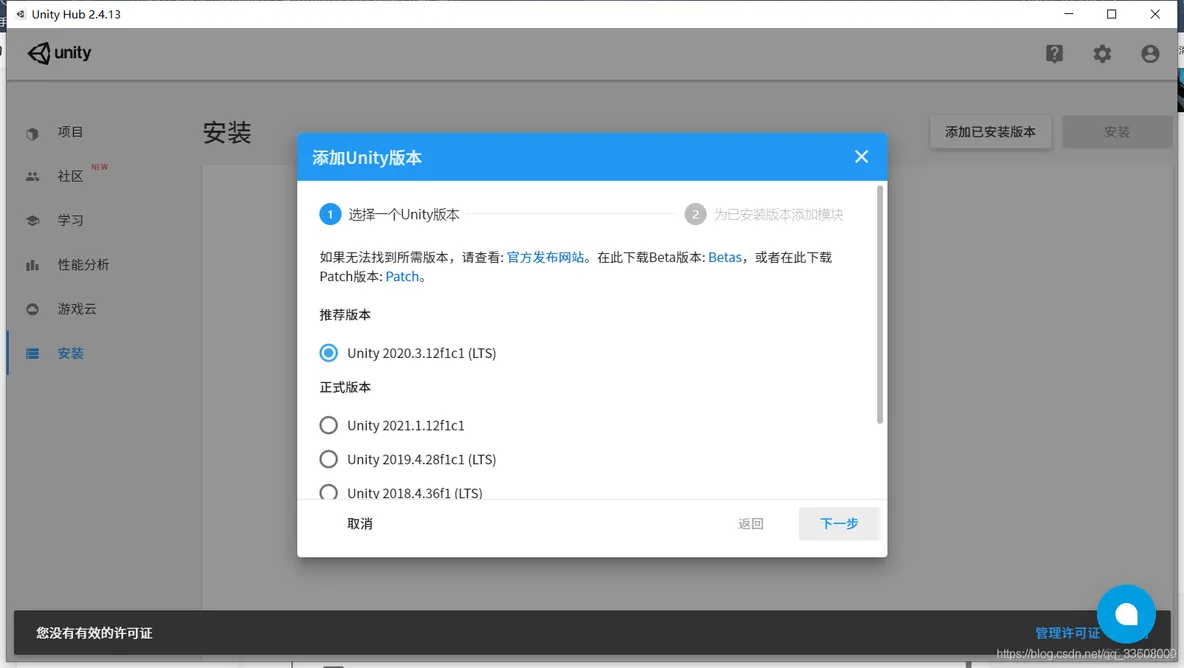The image size is (1184, 668).
Task: Click the 正式版本 heading text
Action: click(345, 387)
